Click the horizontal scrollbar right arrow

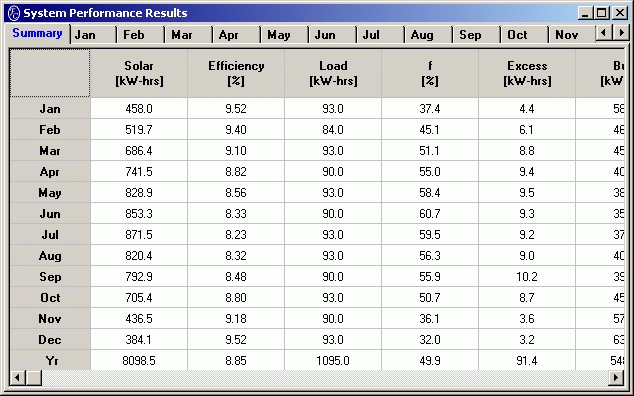point(616,378)
